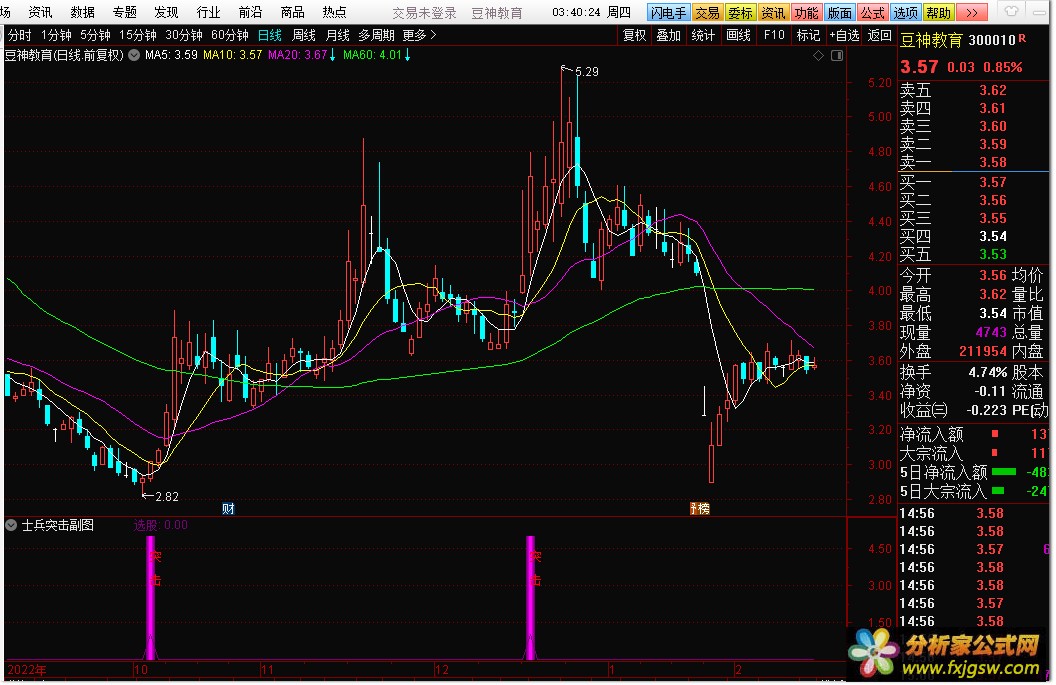Image resolution: width=1056 pixels, height=685 pixels.
Task: Click the 闪电手 quick trade button
Action: (x=668, y=12)
